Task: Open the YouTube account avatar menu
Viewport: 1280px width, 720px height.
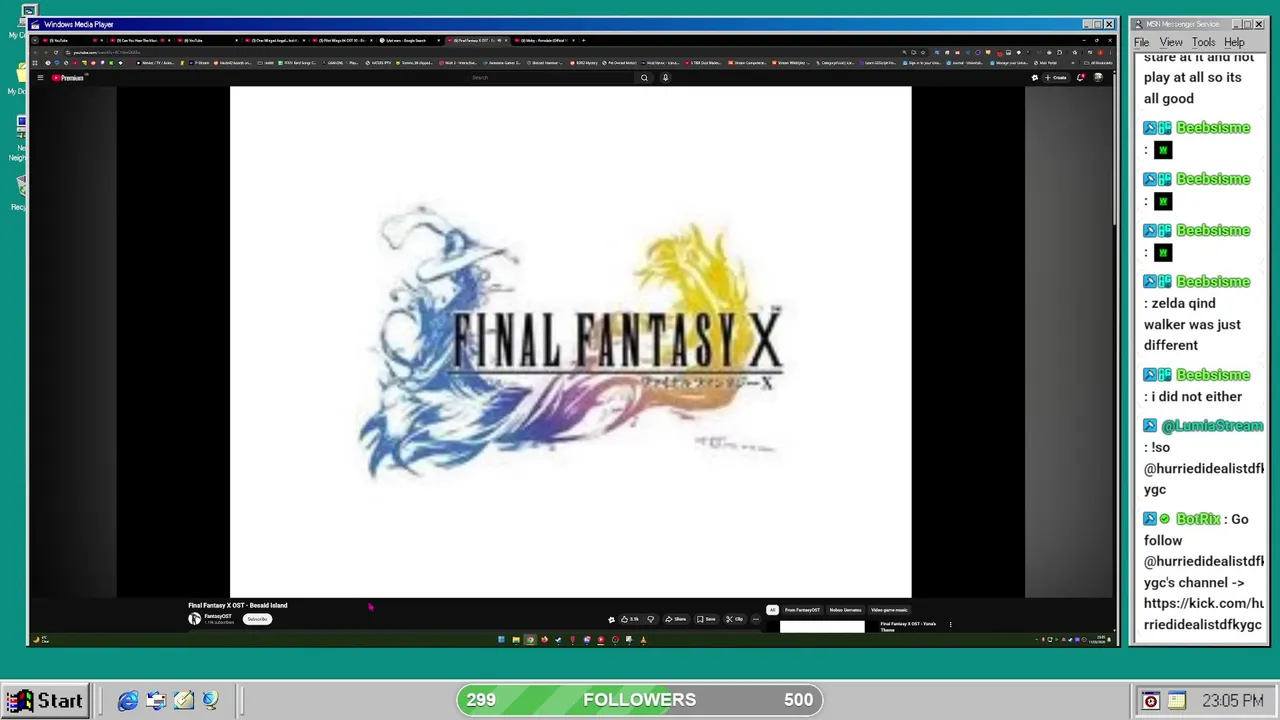Action: pyautogui.click(x=1098, y=77)
